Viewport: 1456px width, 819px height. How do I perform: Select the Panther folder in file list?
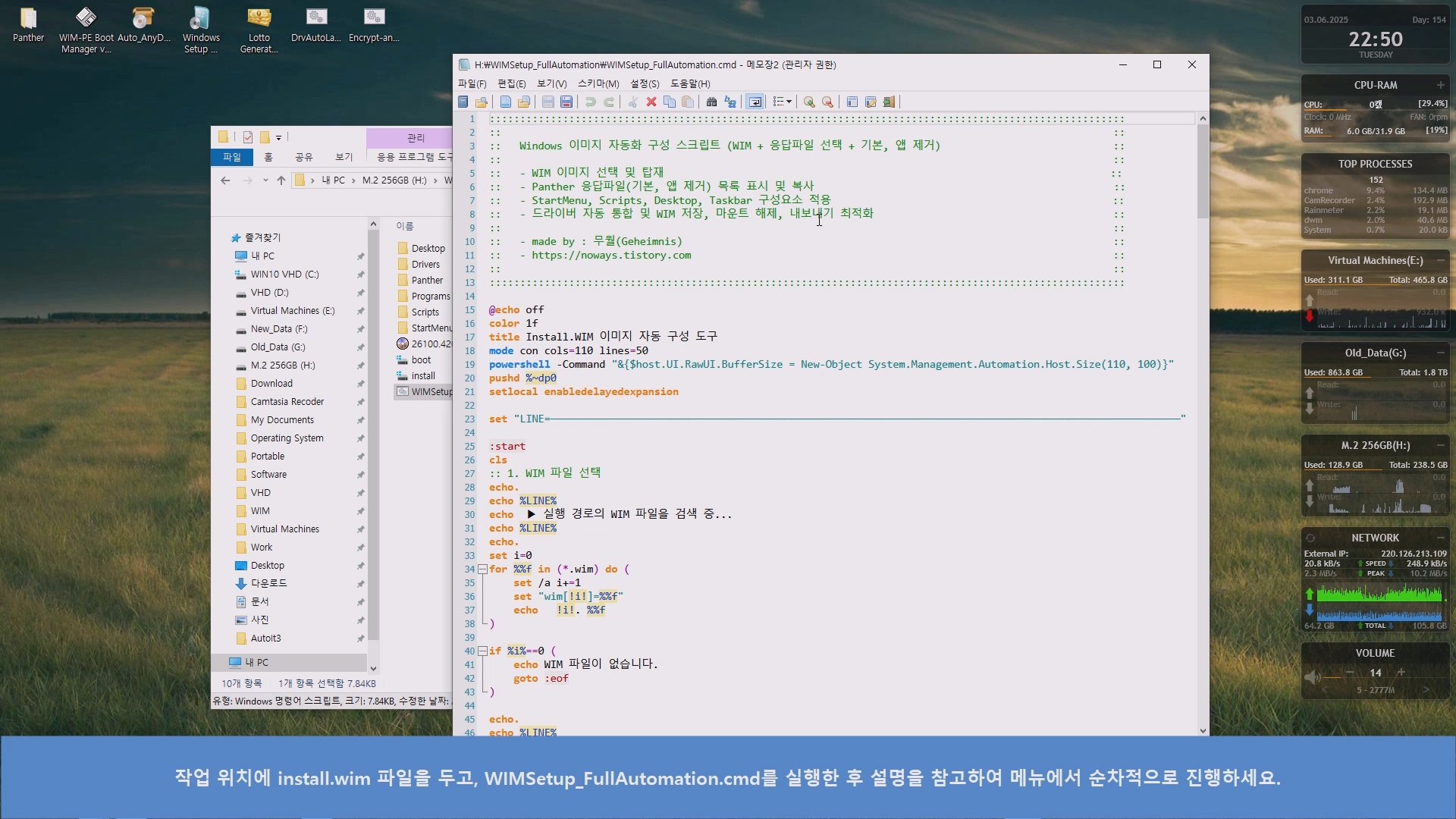click(427, 281)
